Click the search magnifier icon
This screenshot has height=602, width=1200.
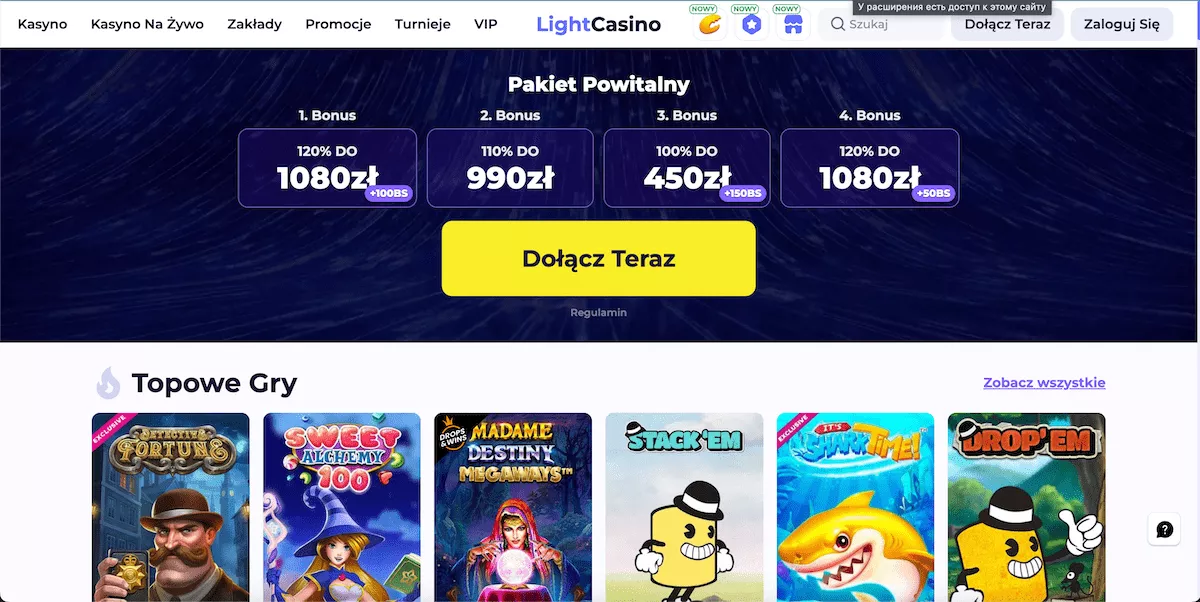(x=838, y=24)
